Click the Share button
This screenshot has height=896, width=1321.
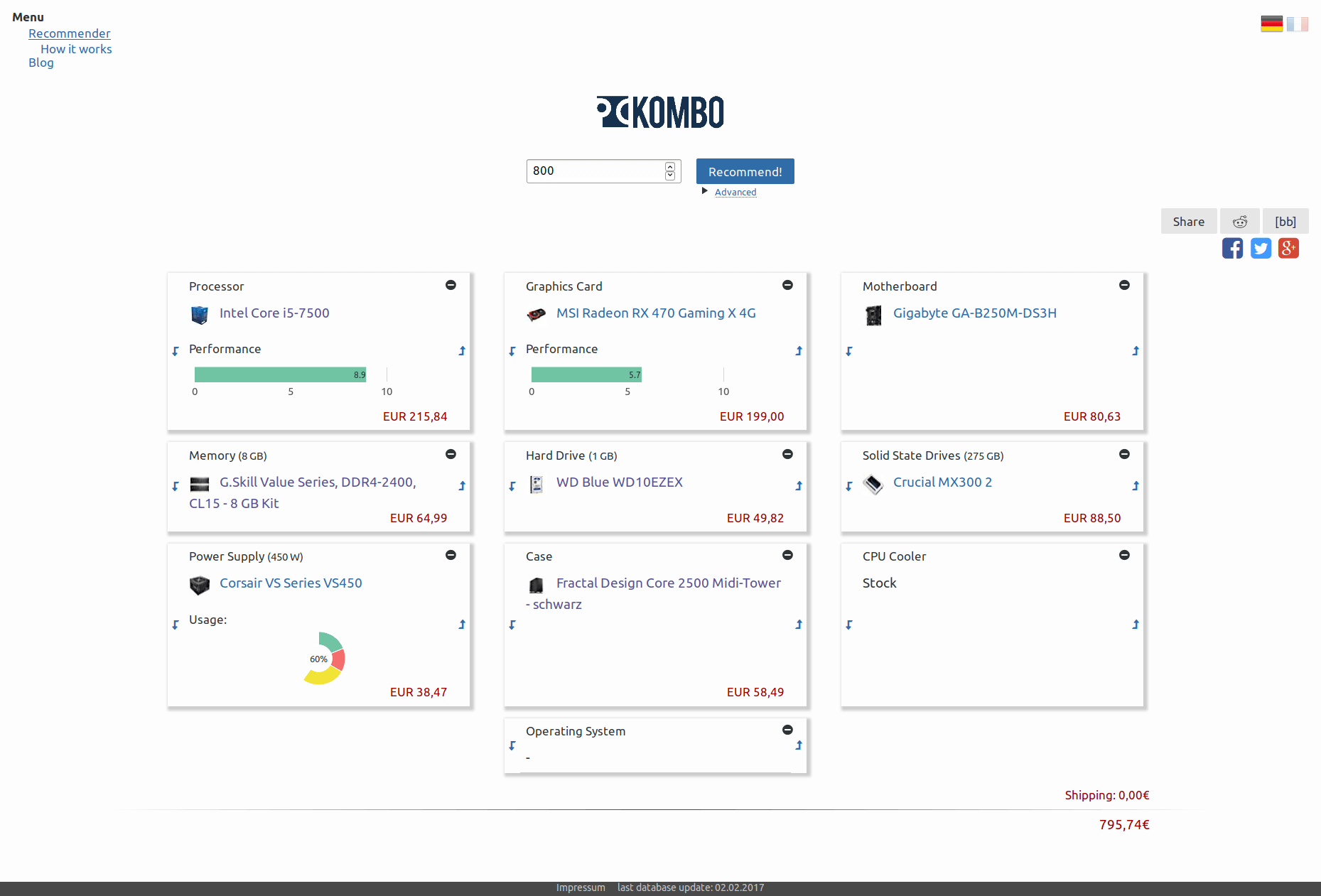(1189, 221)
